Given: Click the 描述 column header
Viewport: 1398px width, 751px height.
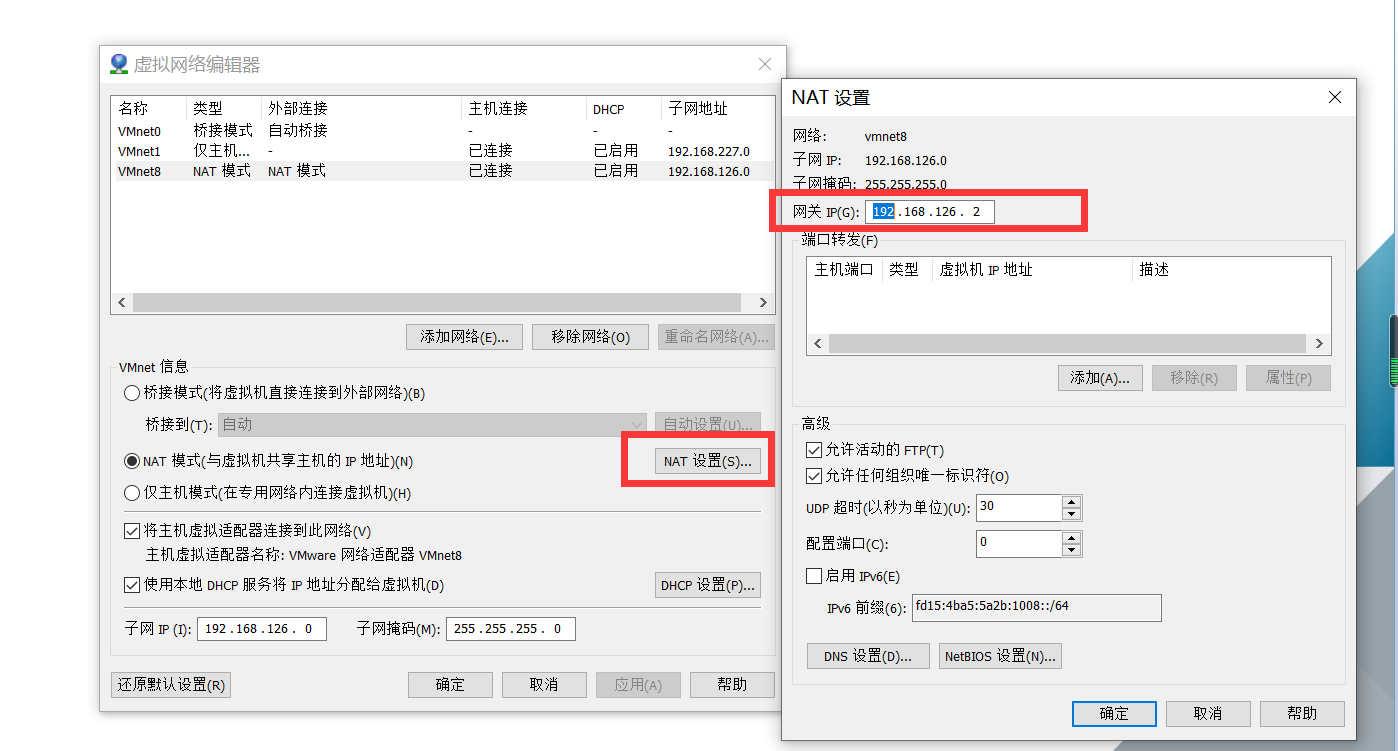Looking at the screenshot, I should click(x=1231, y=270).
